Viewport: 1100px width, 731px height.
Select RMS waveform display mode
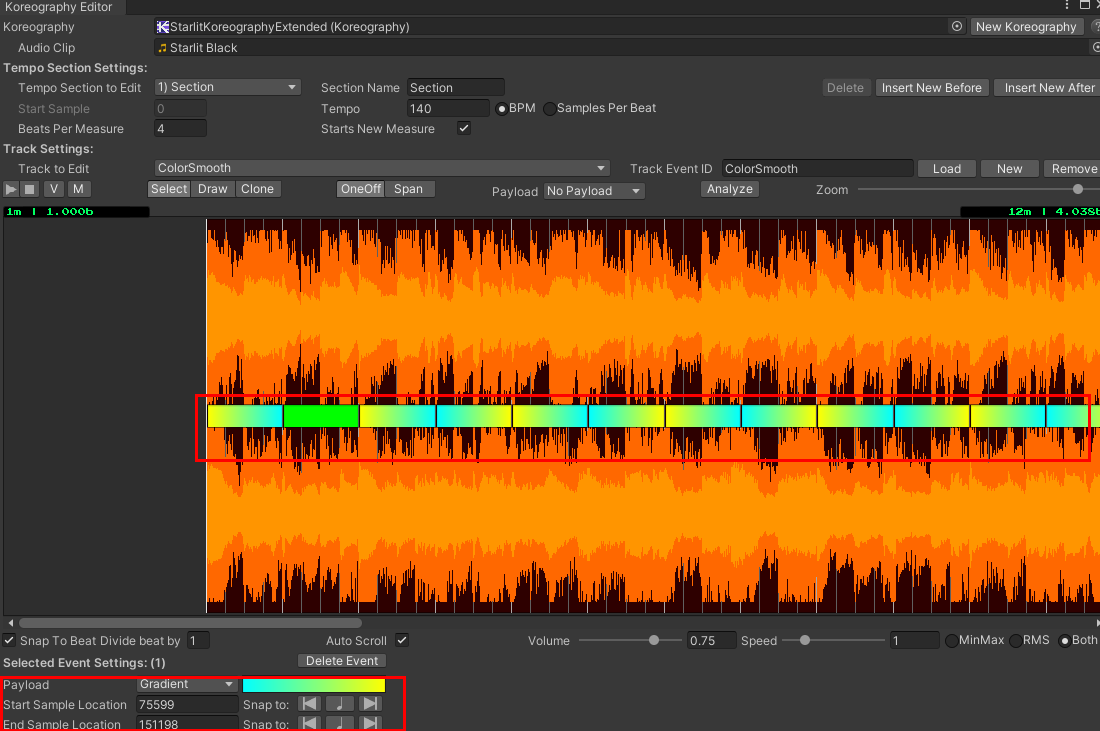coord(1015,641)
